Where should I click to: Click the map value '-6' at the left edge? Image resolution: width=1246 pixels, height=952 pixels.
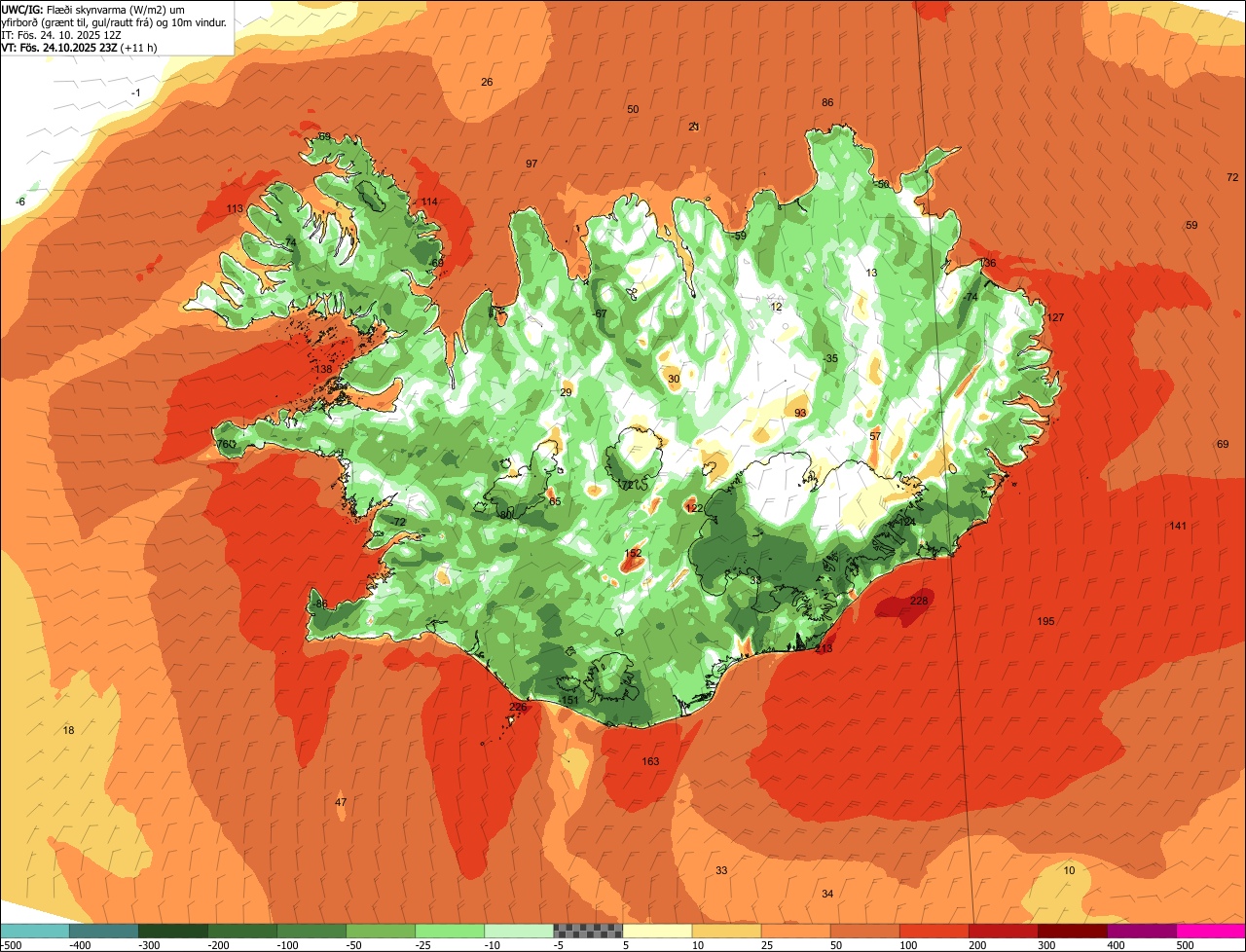(x=20, y=201)
